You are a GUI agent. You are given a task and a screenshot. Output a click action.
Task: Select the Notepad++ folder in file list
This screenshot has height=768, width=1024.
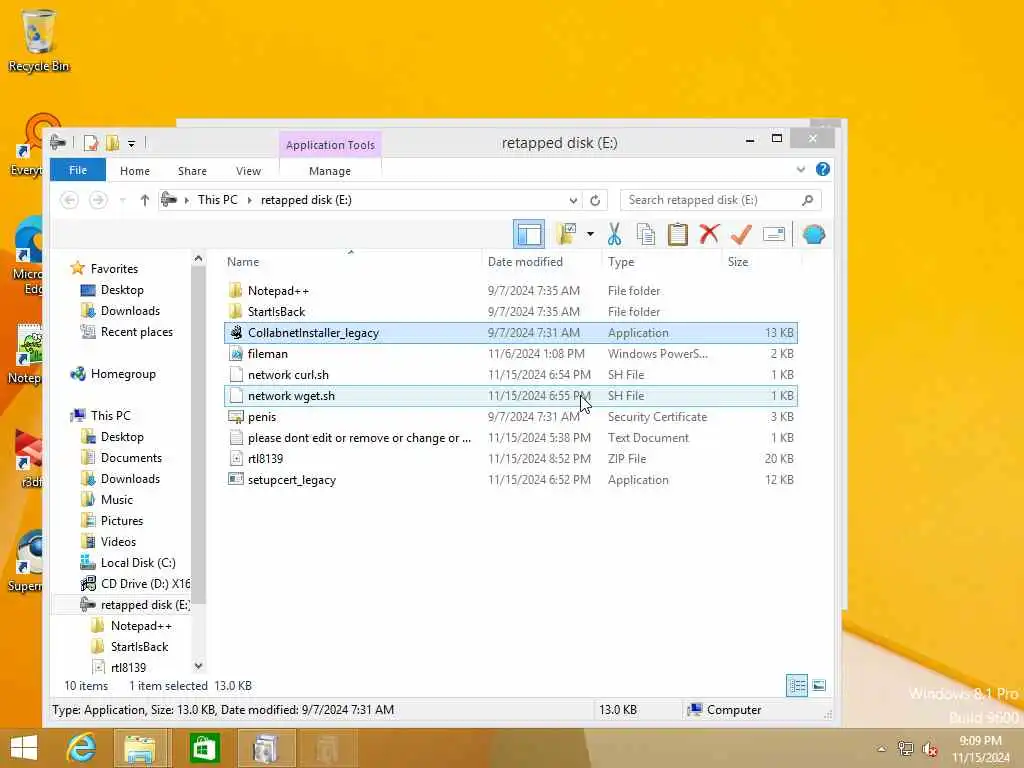(511, 291)
